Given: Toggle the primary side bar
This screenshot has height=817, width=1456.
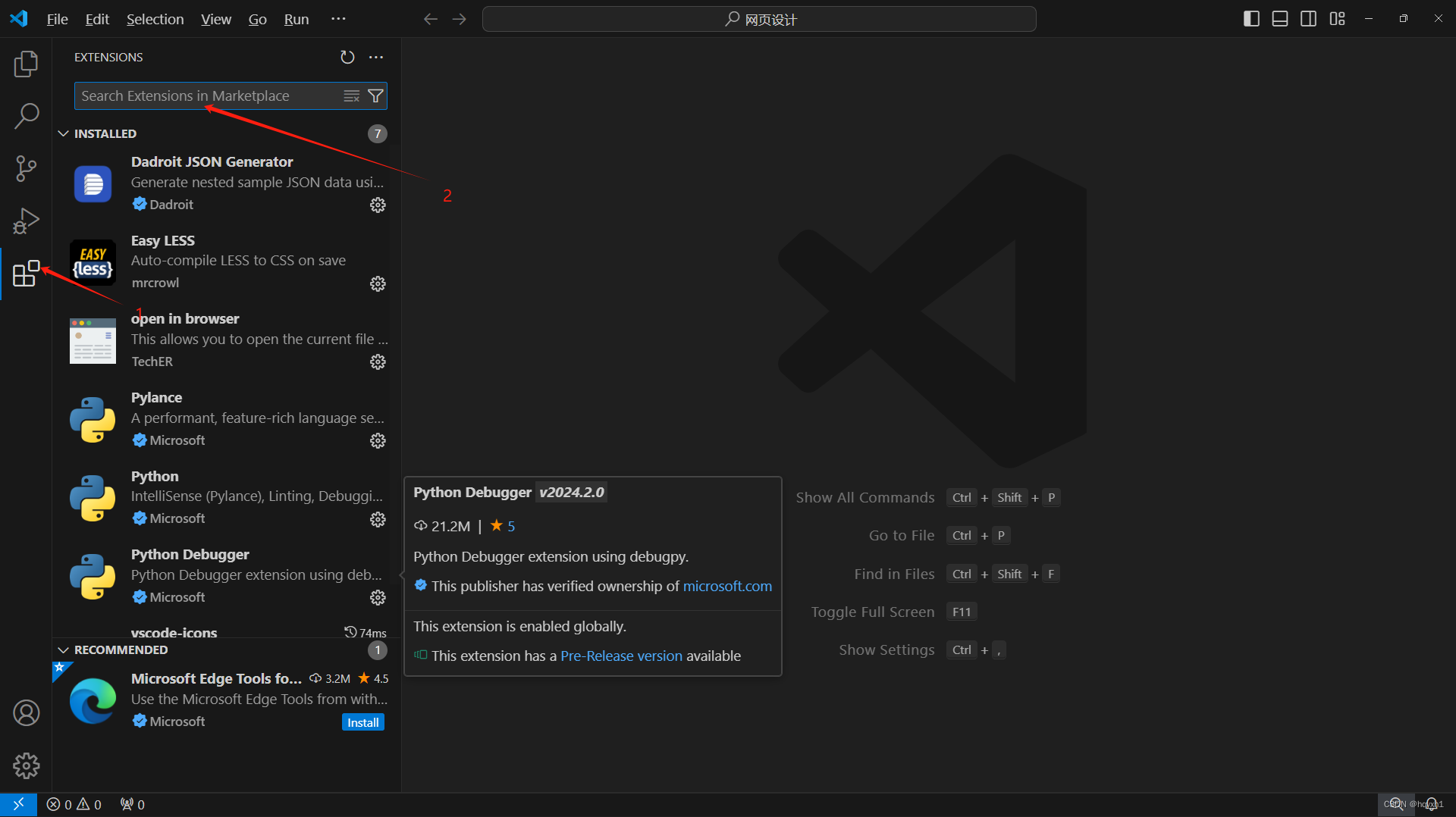Looking at the screenshot, I should point(1252,19).
